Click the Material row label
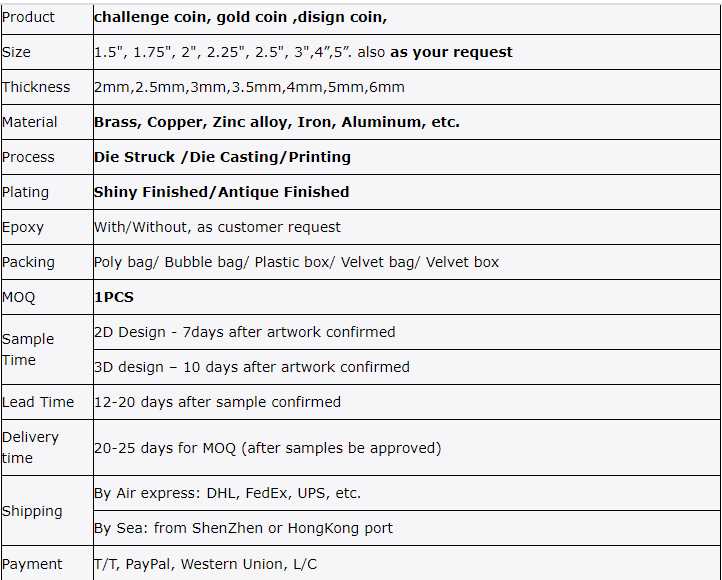The height and width of the screenshot is (580, 722). pos(30,122)
